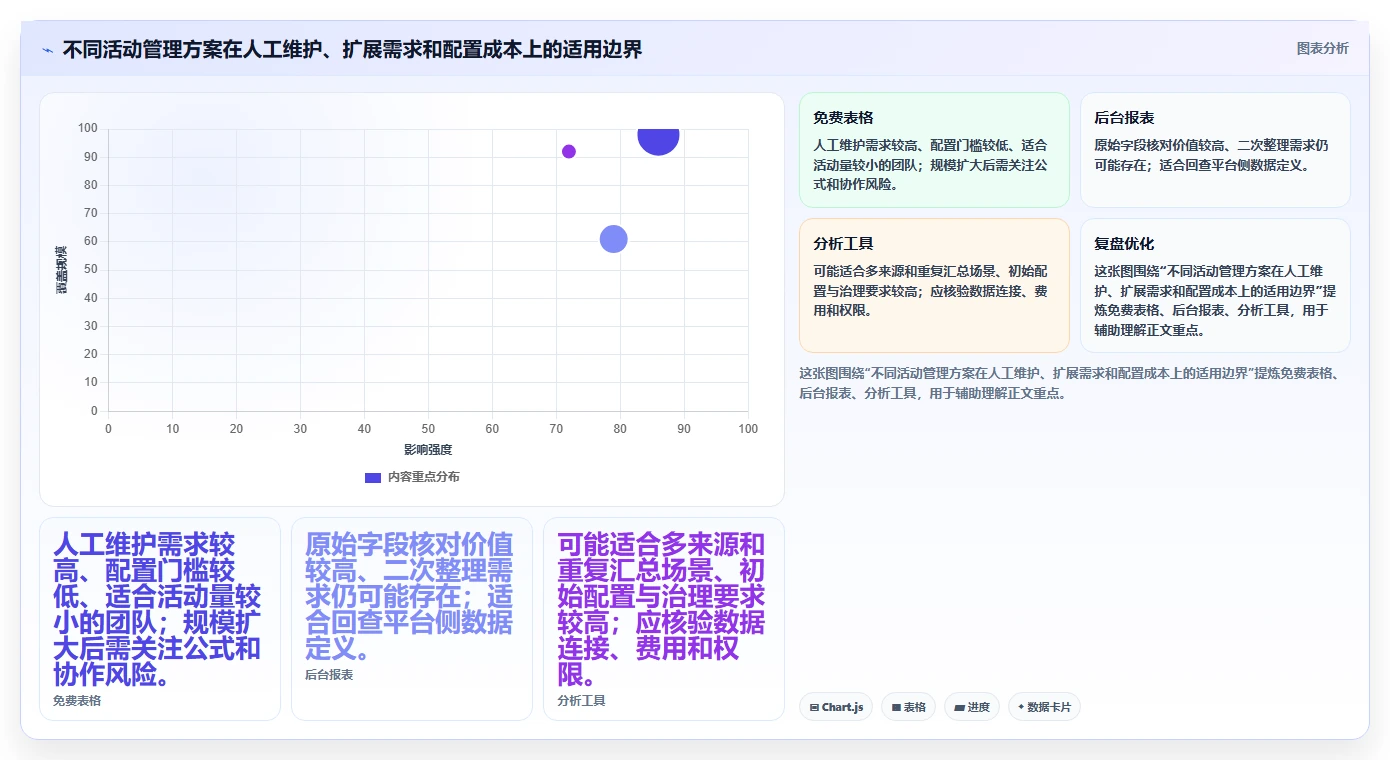
Task: Click the 内容重点分布 legend color box
Action: (373, 477)
